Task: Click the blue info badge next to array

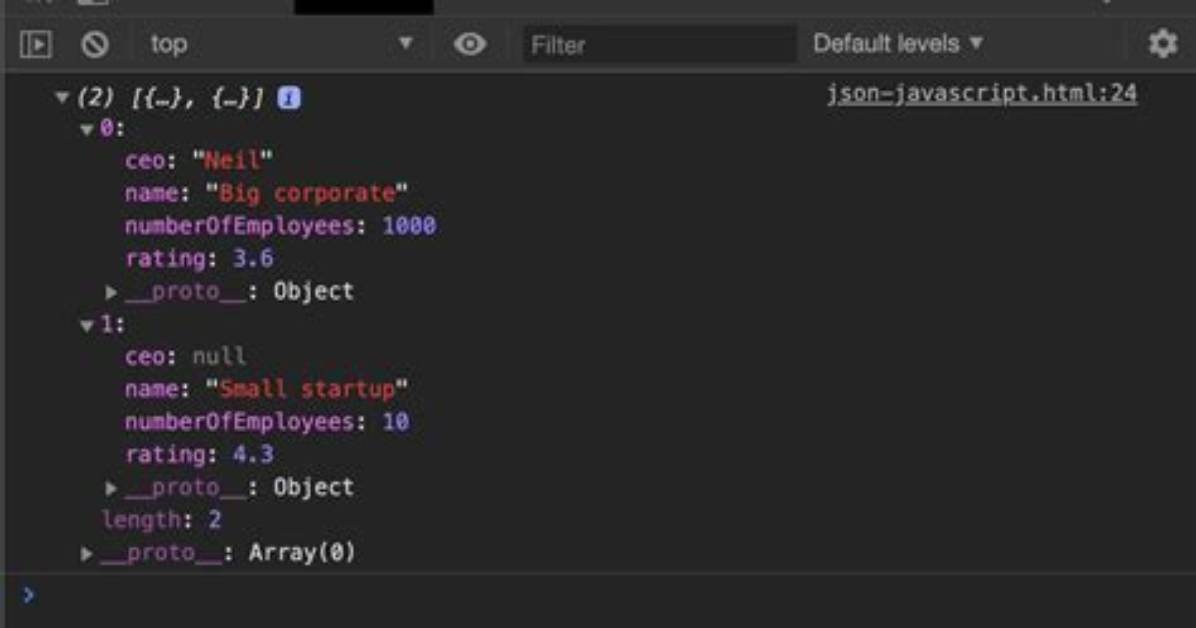Action: [x=289, y=98]
